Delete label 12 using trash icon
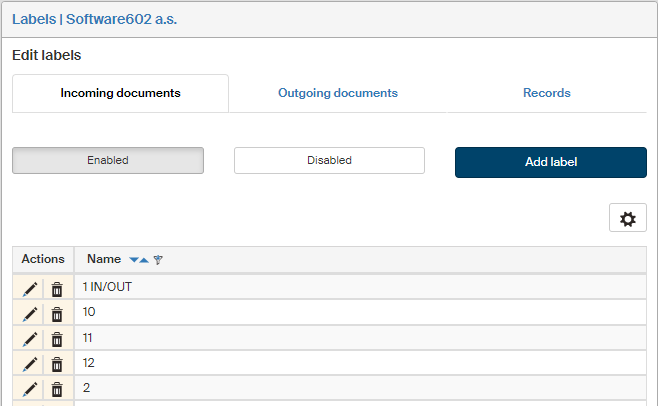The image size is (658, 406). (x=57, y=363)
